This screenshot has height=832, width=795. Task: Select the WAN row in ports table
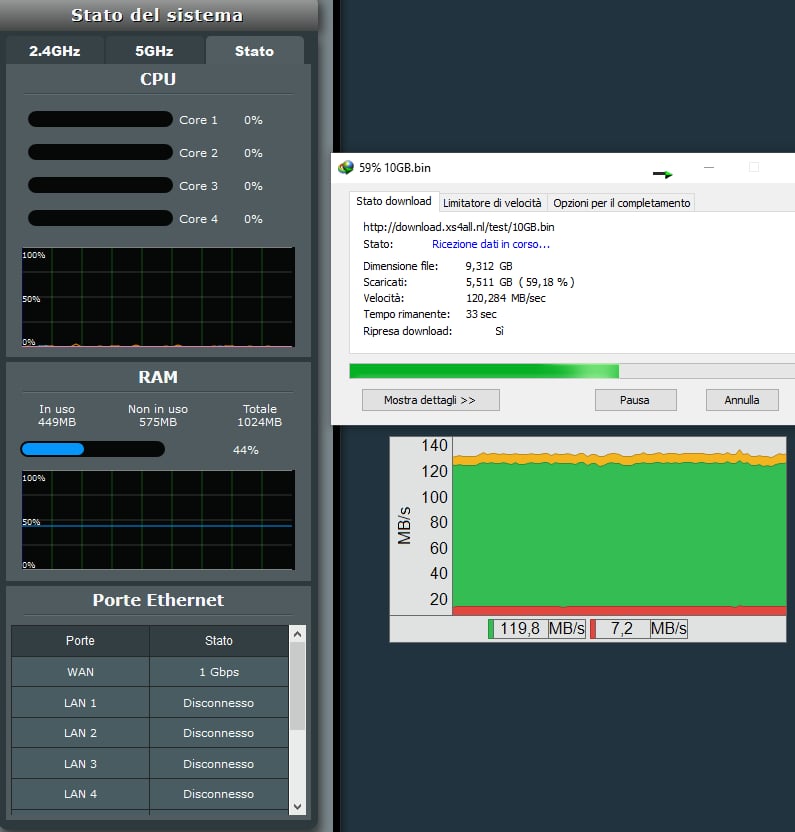[x=150, y=672]
